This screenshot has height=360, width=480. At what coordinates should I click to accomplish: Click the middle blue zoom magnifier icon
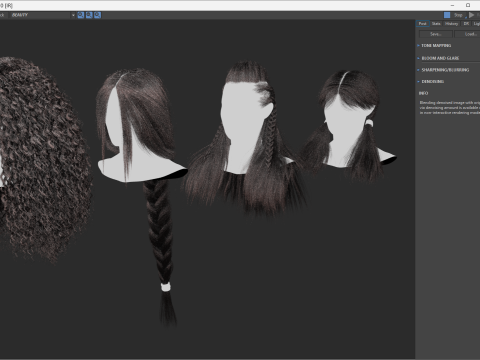[89, 15]
